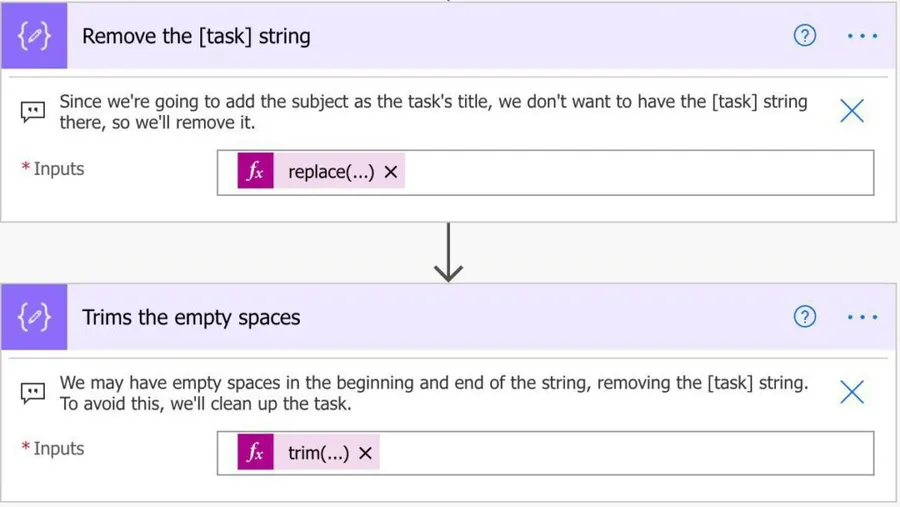Click the fx icon on the replace expression
The height and width of the screenshot is (507, 900).
click(255, 172)
